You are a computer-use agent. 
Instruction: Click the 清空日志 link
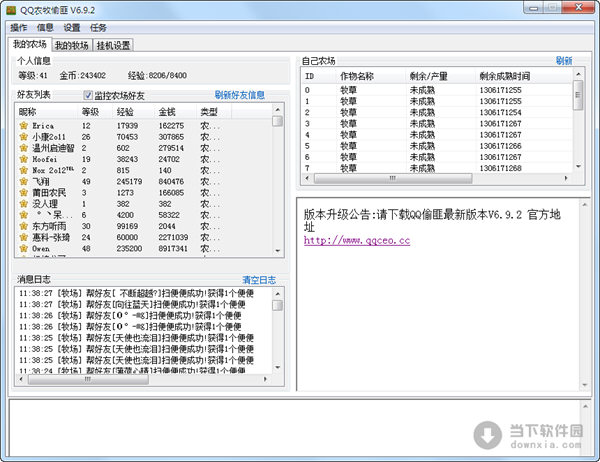(259, 280)
